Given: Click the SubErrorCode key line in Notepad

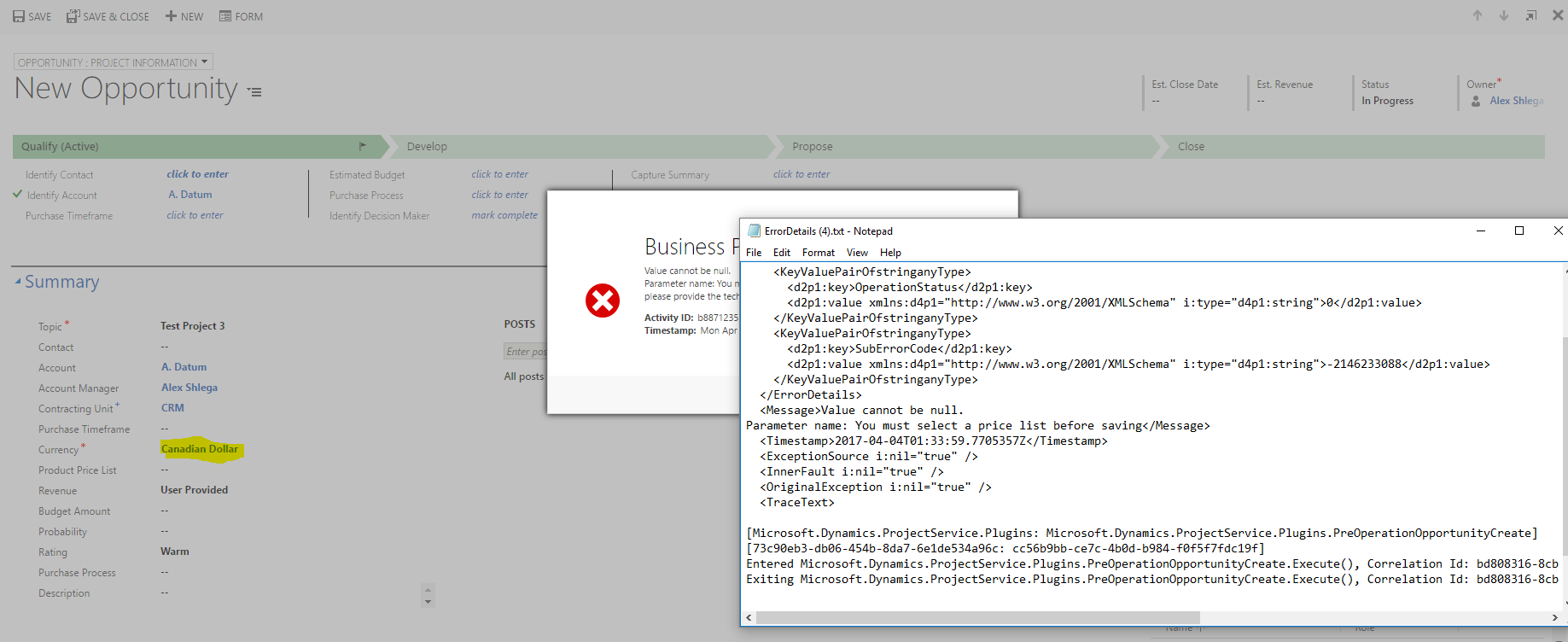Looking at the screenshot, I should click(899, 348).
